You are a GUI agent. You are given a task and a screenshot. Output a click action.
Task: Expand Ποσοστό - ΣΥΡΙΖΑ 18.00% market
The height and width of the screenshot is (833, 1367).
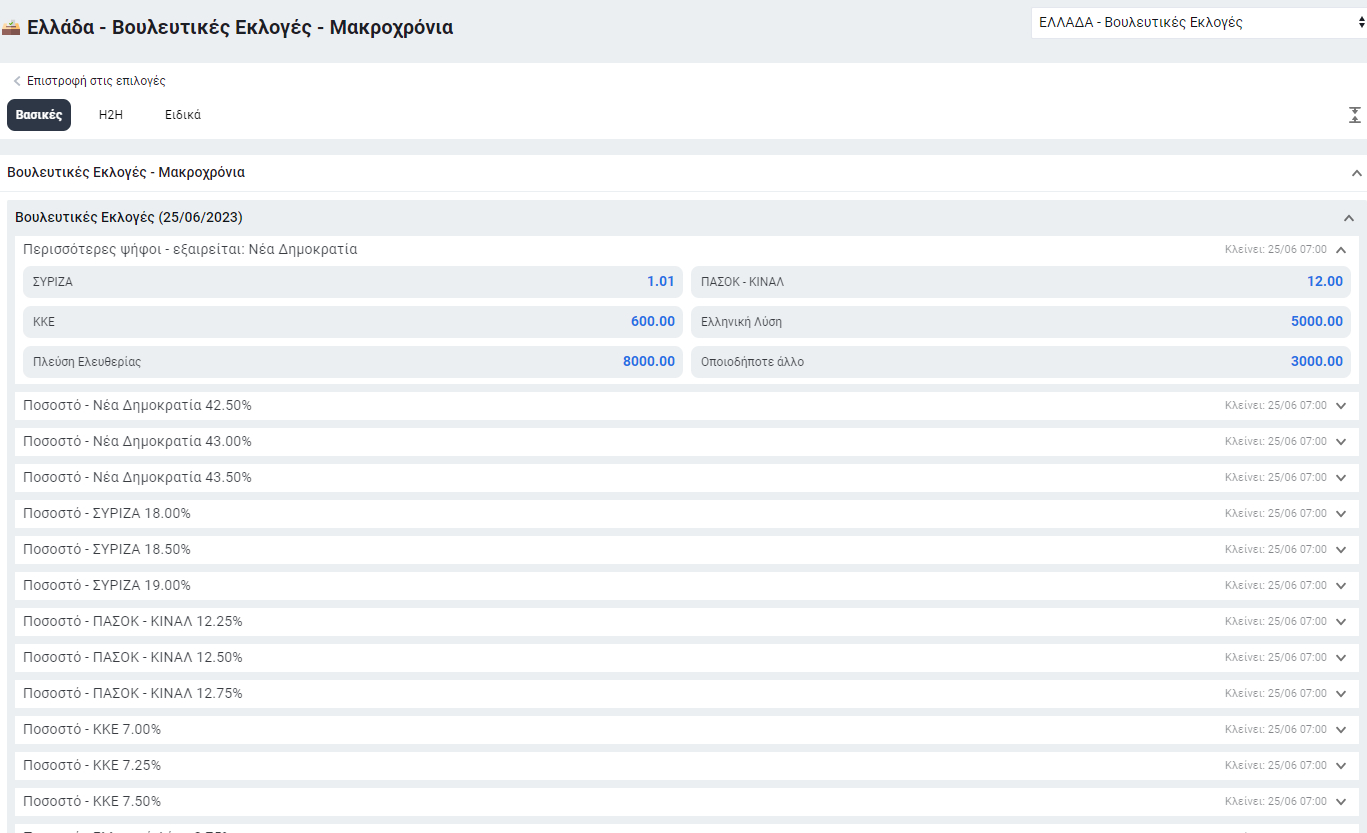tap(1341, 514)
